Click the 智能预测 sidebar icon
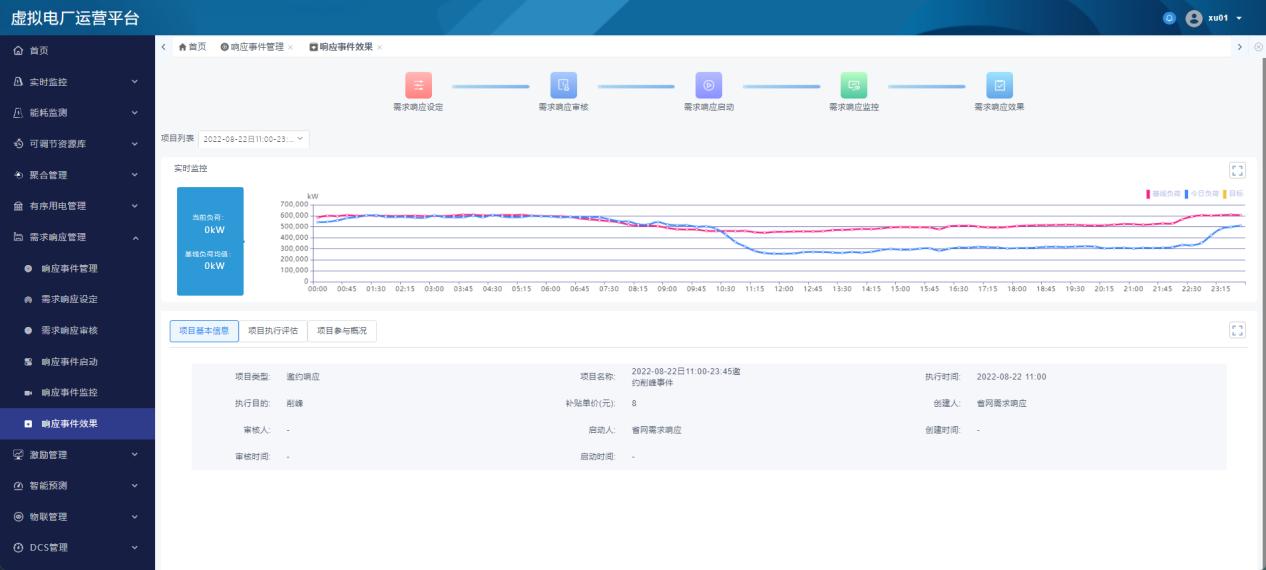 pyautogui.click(x=17, y=486)
